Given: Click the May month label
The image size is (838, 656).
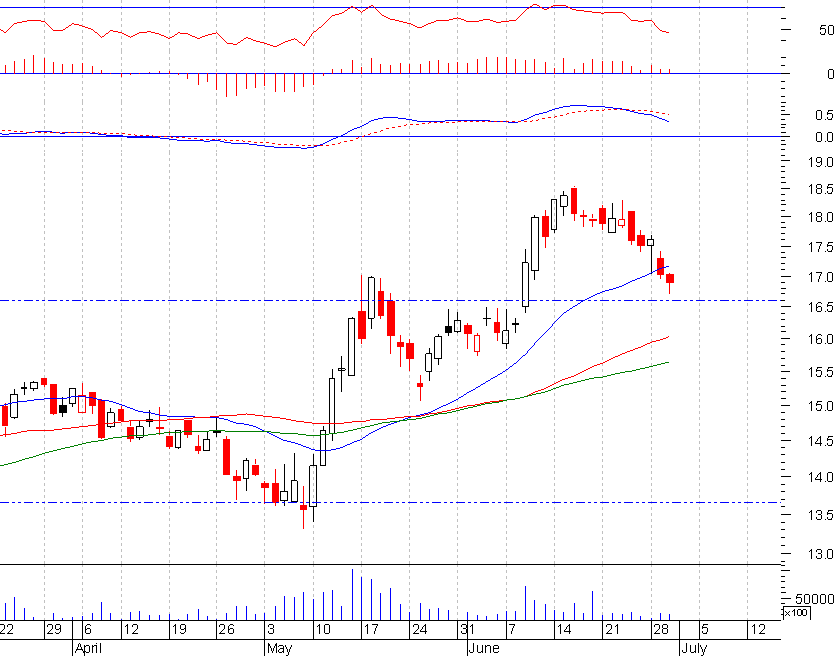Looking at the screenshot, I should pyautogui.click(x=279, y=649).
